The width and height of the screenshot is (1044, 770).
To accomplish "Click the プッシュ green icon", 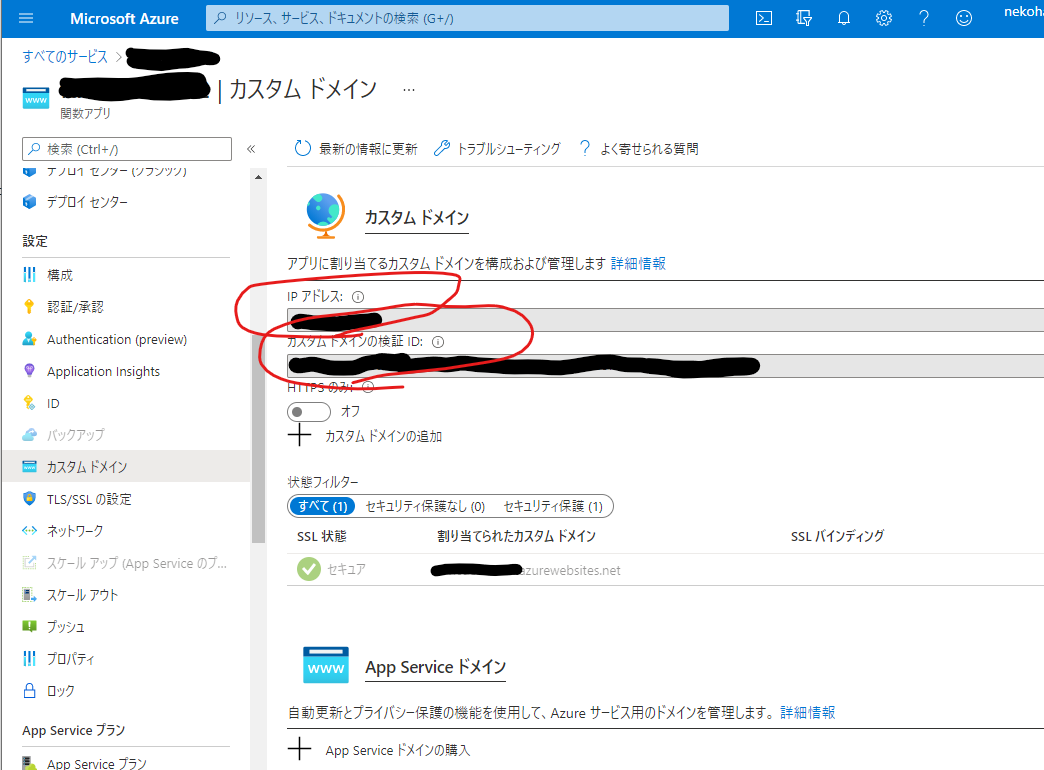I will [x=29, y=626].
